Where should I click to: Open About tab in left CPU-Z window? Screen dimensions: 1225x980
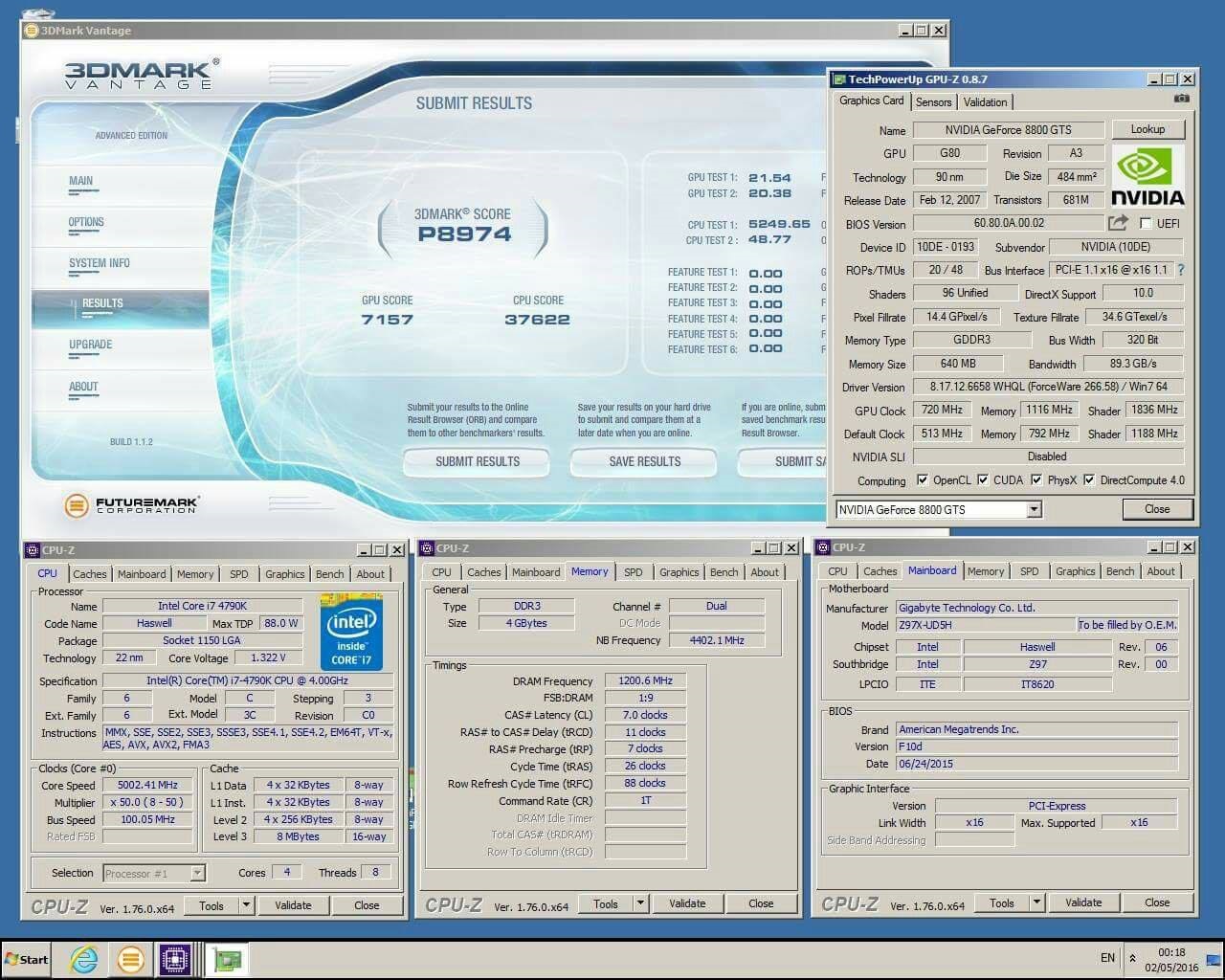[x=370, y=574]
